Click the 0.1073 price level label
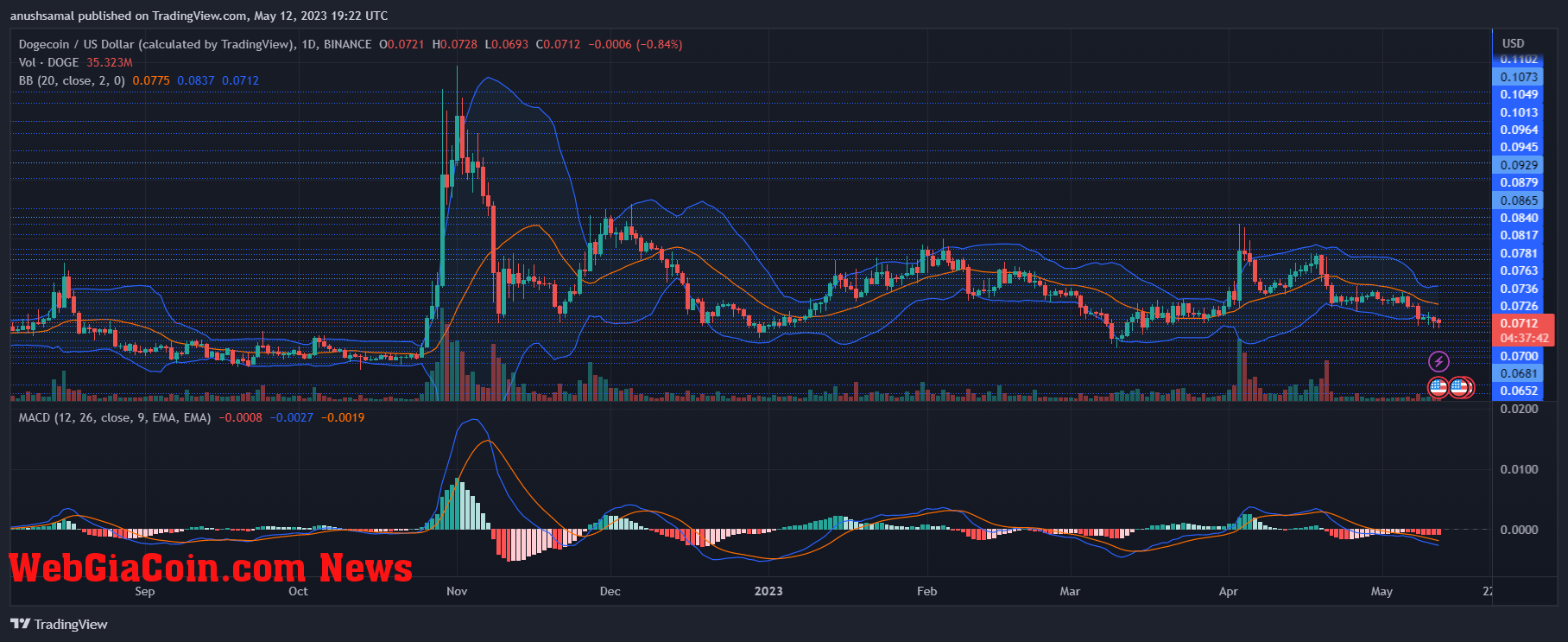Screen dimensions: 1568x642 (1518, 77)
